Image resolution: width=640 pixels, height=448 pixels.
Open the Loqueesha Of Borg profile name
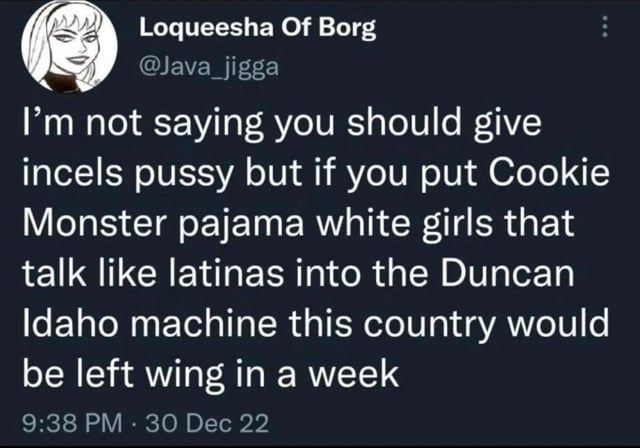pos(258,28)
